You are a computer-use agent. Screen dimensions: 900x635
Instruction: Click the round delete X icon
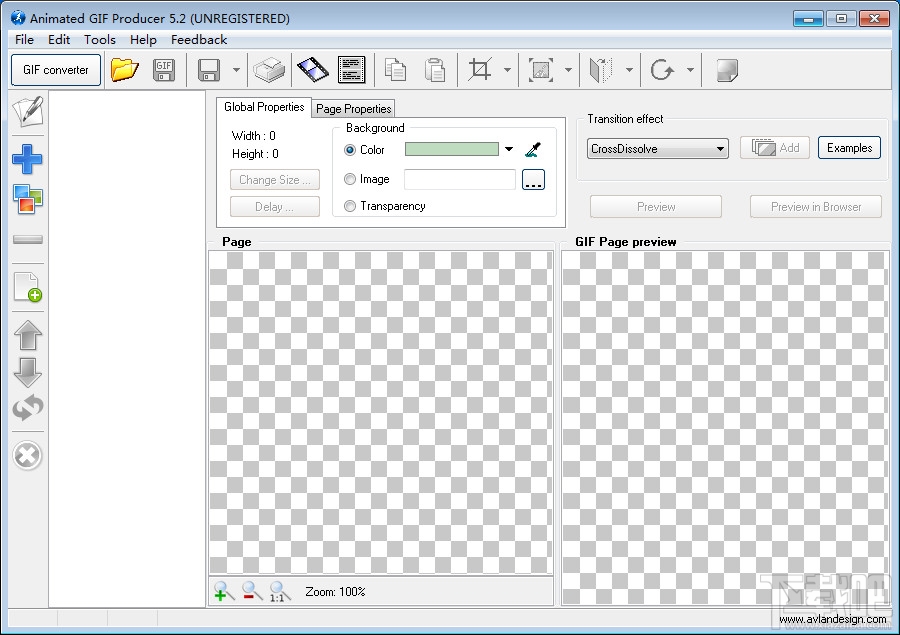pos(27,456)
